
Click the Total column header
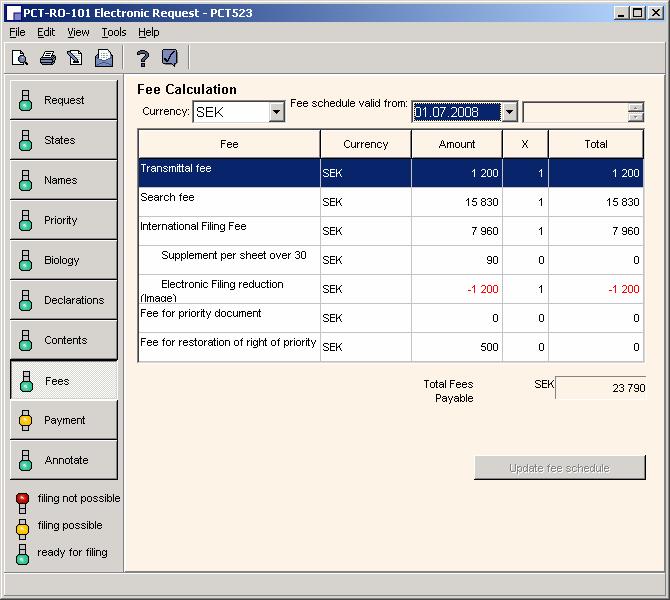596,144
